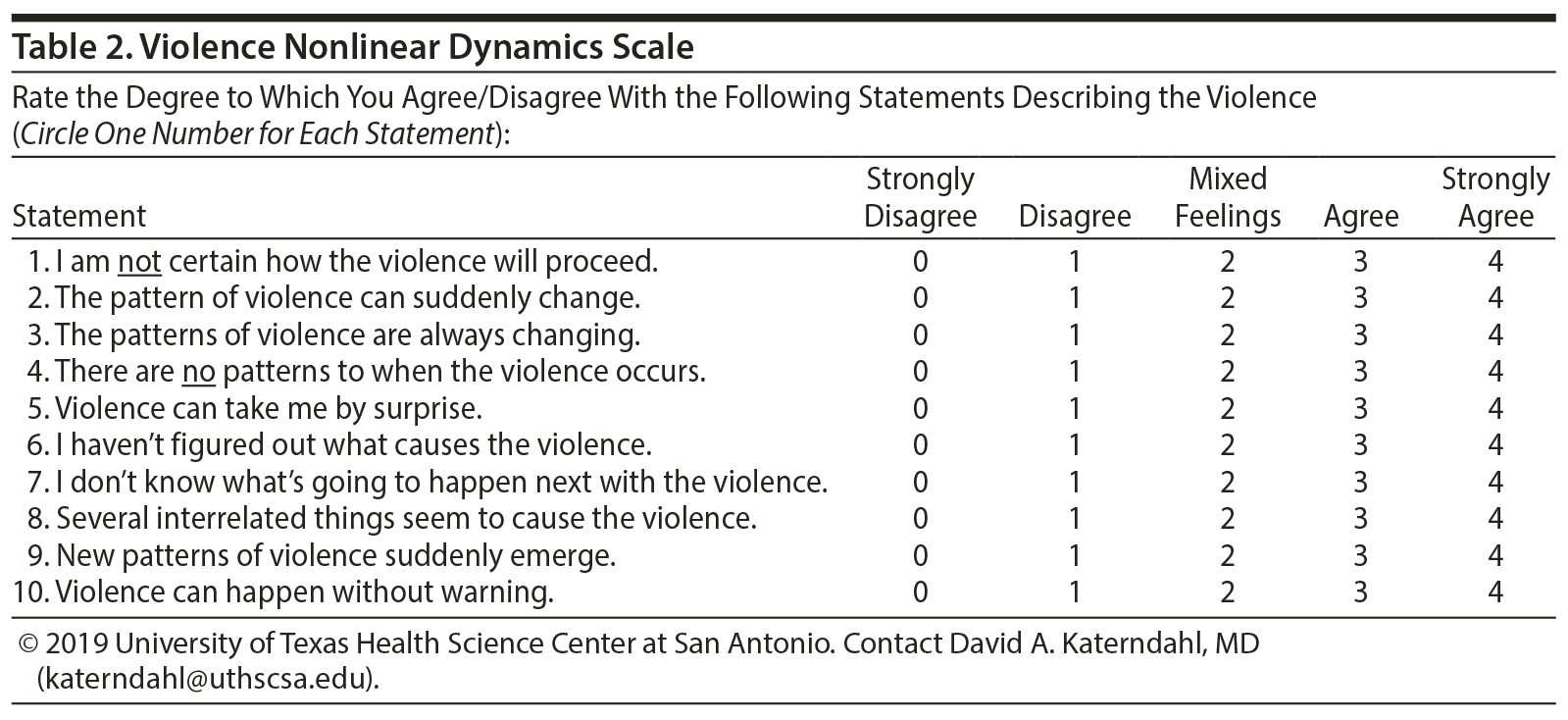Image resolution: width=1568 pixels, height=720 pixels.
Task: Click the 'Statement' column header
Action: coord(78,216)
